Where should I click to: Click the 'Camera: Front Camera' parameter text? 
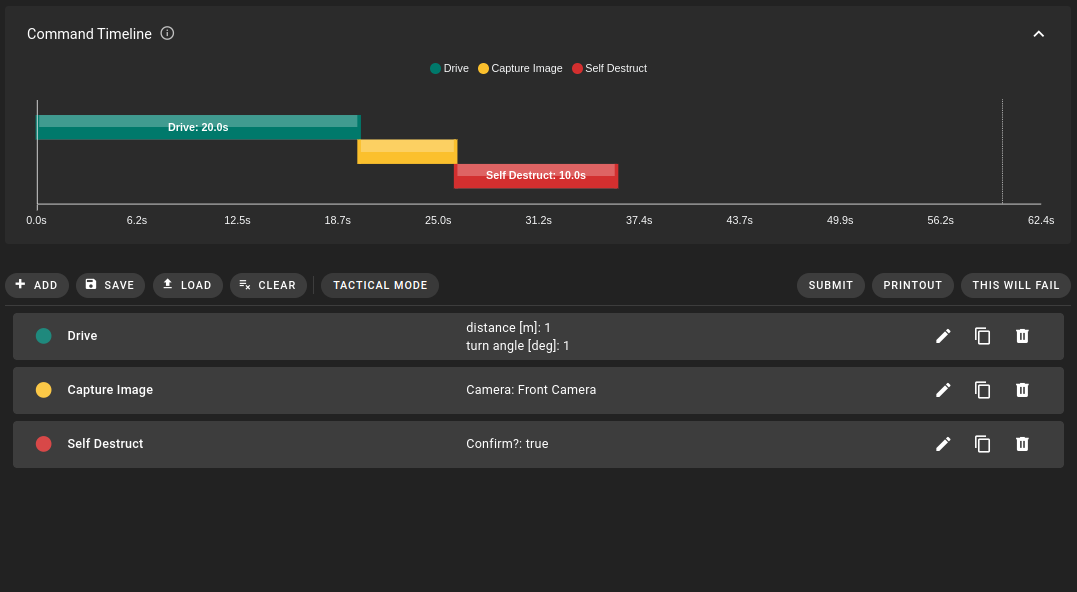pyautogui.click(x=531, y=390)
